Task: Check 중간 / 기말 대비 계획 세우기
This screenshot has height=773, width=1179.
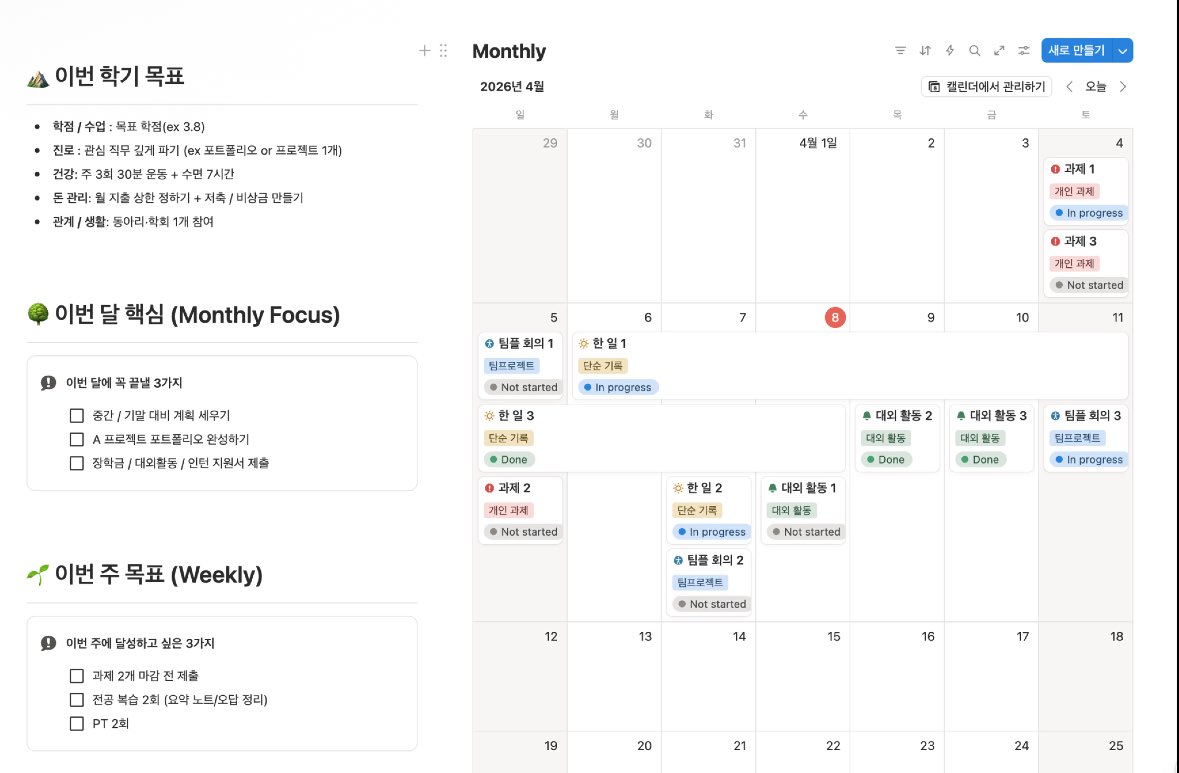Action: coord(77,415)
